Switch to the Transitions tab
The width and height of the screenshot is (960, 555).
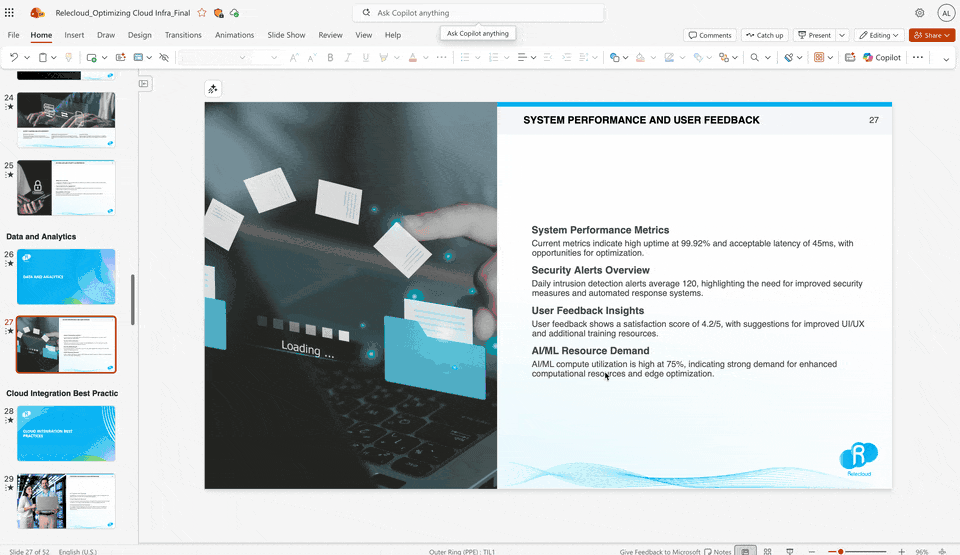183,35
